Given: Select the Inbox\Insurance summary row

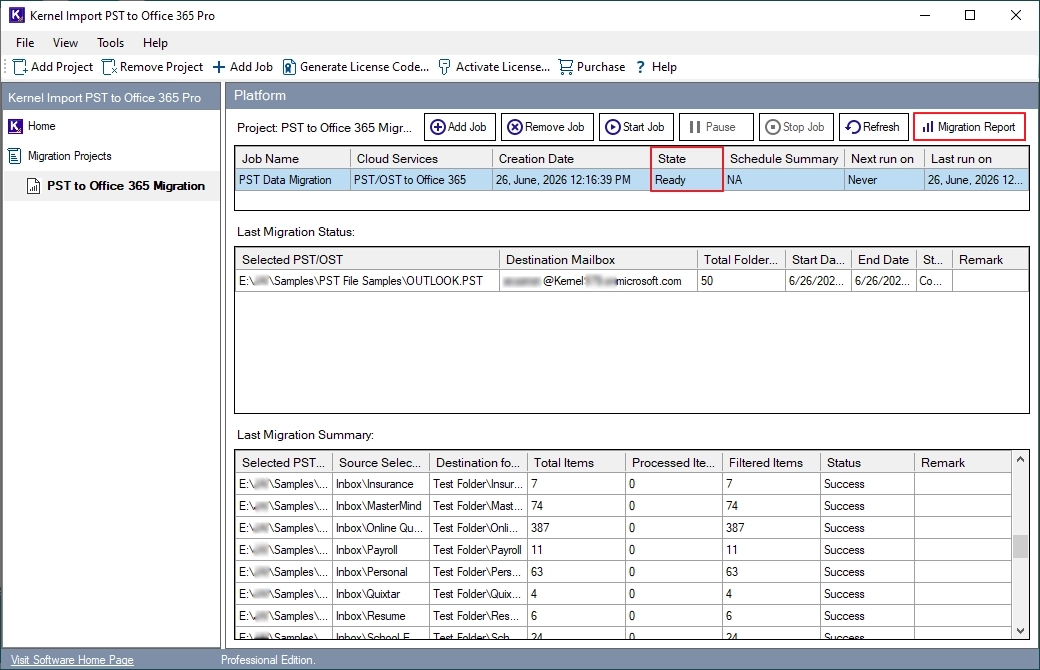Looking at the screenshot, I should 623,484.
